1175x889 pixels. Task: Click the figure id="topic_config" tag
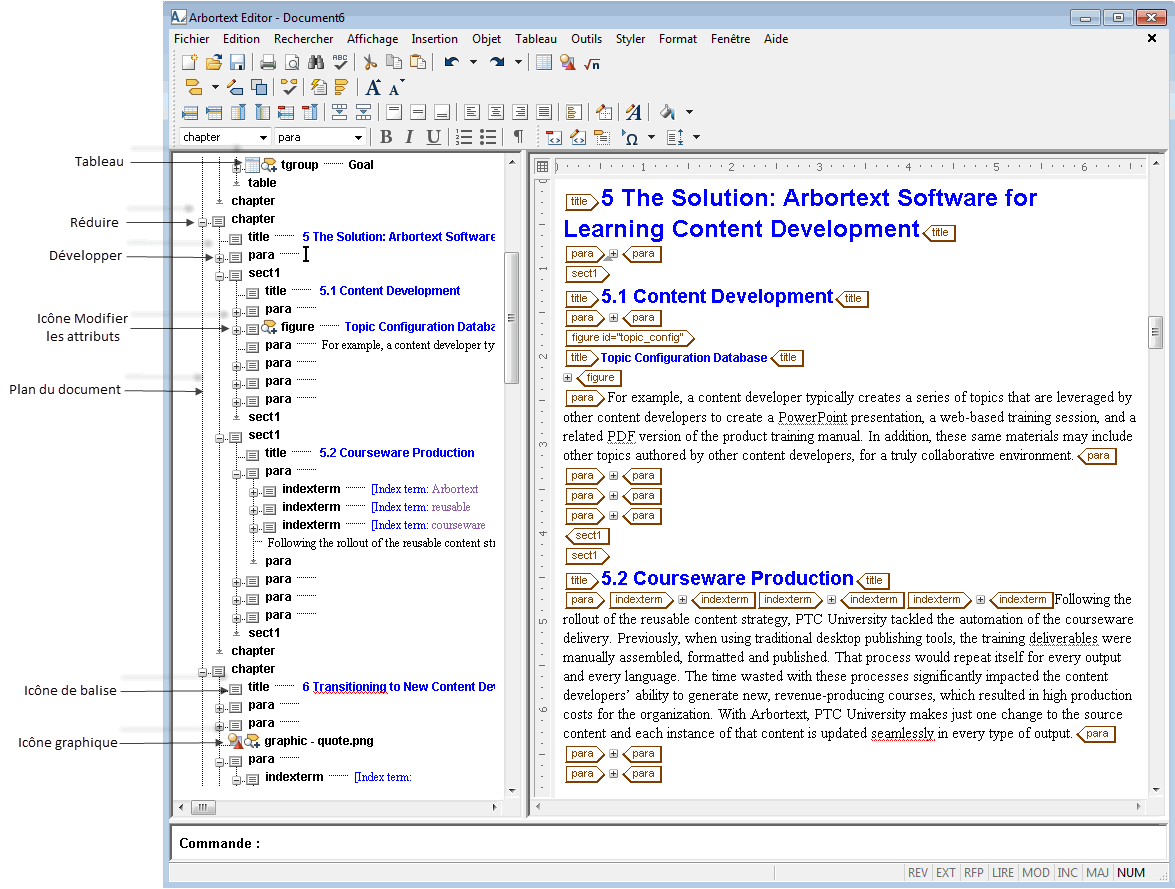[628, 338]
